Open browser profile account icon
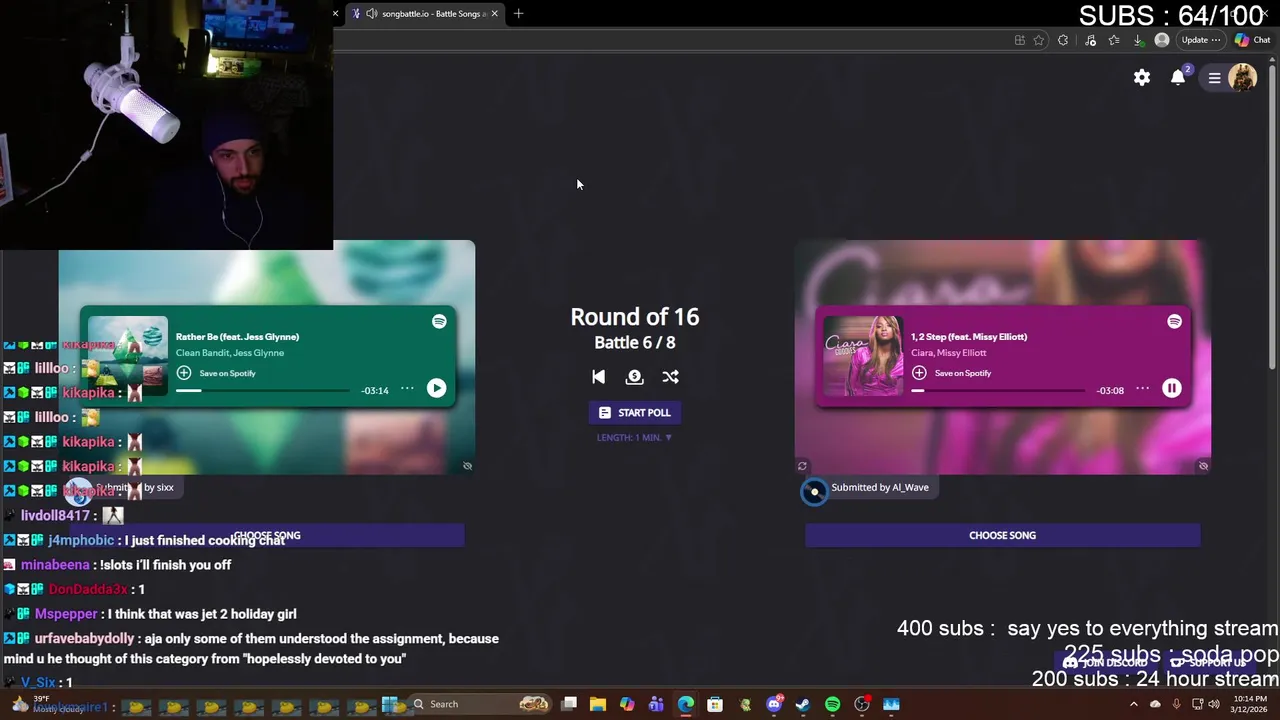The image size is (1280, 720). (x=1161, y=40)
